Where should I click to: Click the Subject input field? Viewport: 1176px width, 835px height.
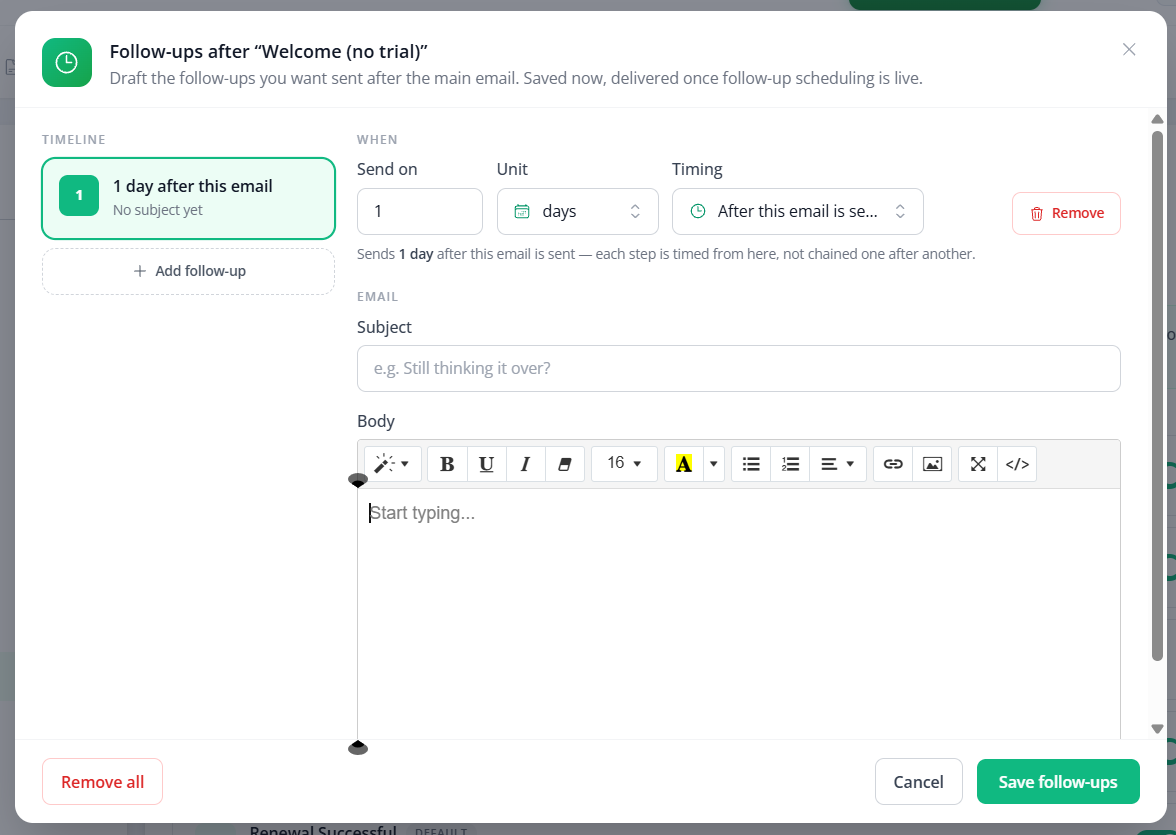point(739,368)
